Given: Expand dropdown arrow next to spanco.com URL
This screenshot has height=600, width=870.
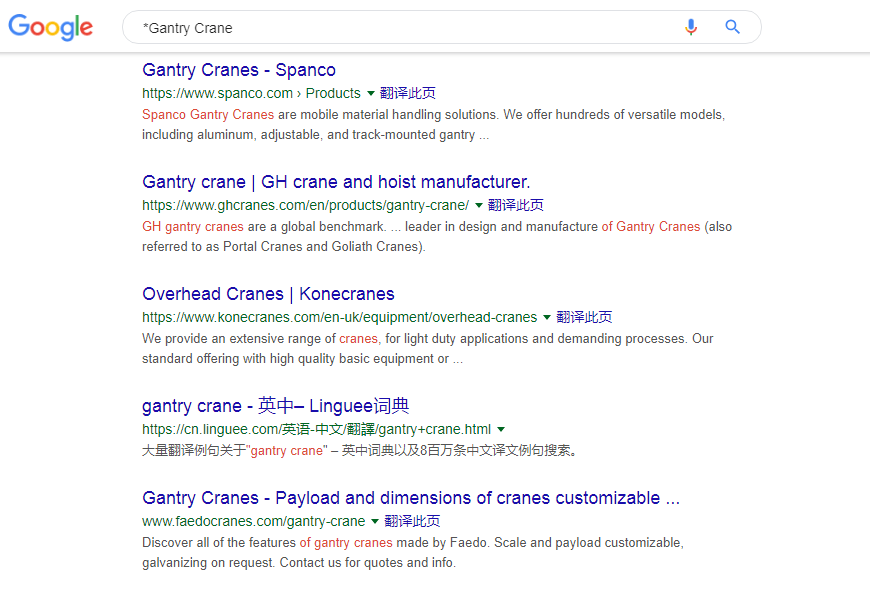Looking at the screenshot, I should pos(371,93).
